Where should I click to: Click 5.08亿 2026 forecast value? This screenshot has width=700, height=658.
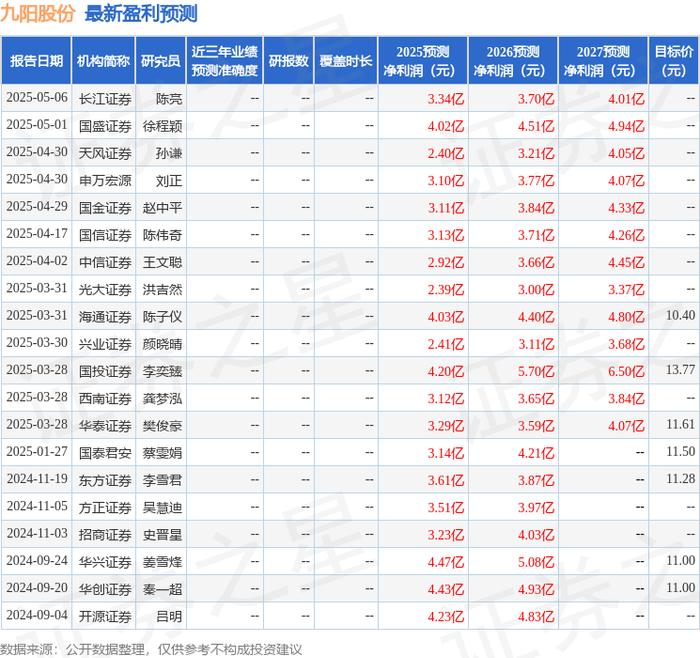click(536, 562)
